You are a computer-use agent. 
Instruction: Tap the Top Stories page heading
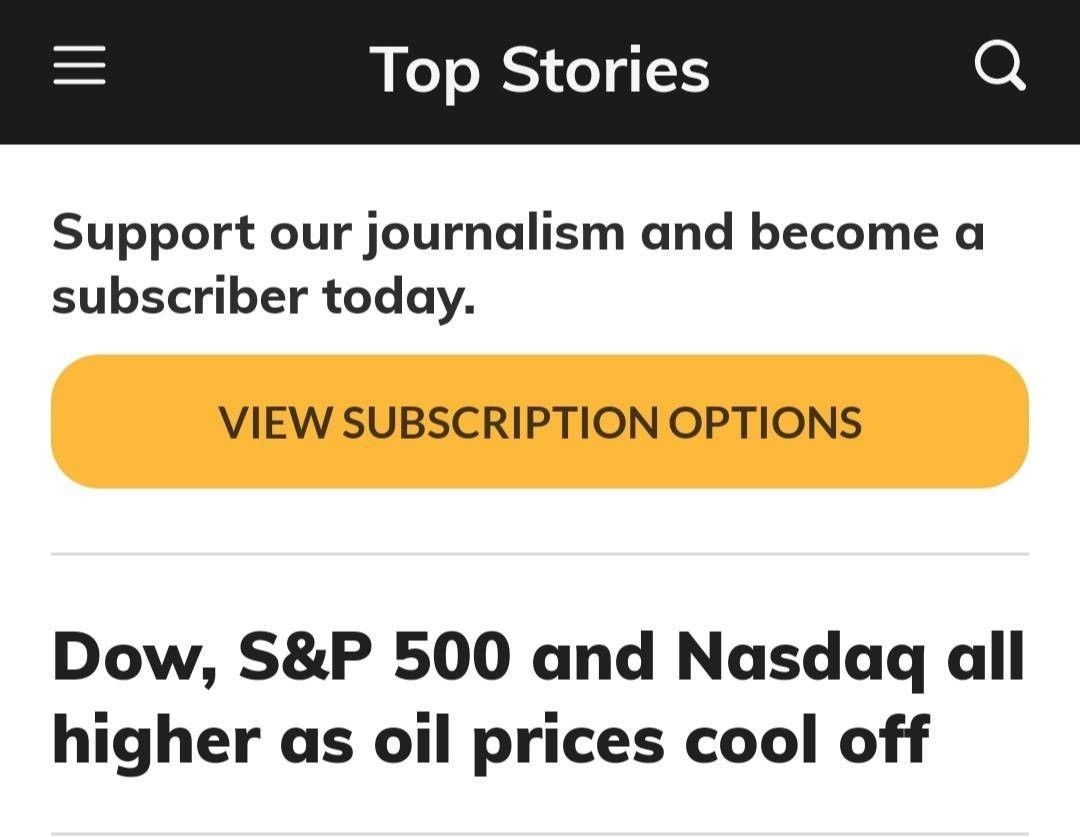539,70
